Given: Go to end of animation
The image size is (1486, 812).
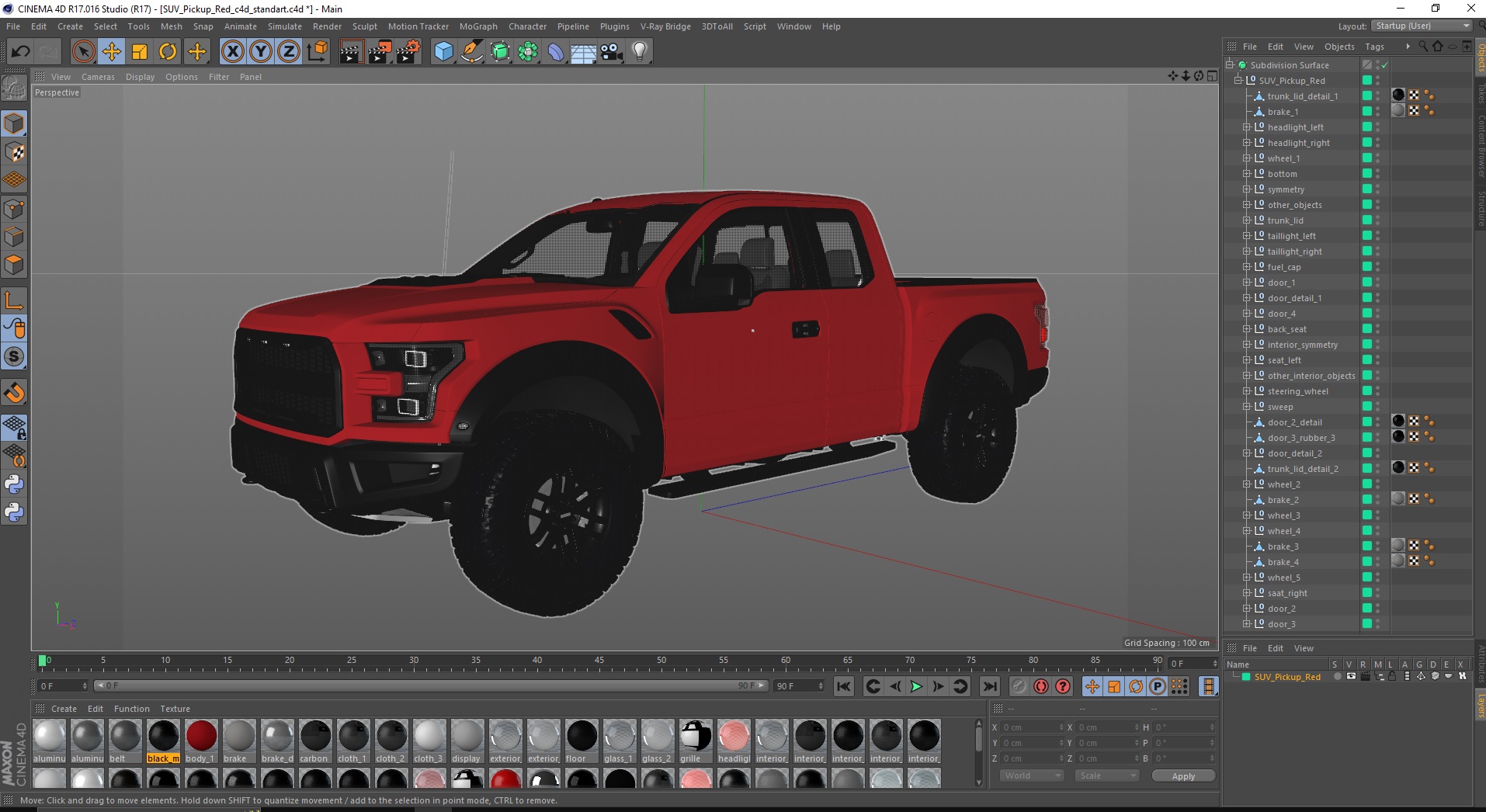Looking at the screenshot, I should 989,686.
